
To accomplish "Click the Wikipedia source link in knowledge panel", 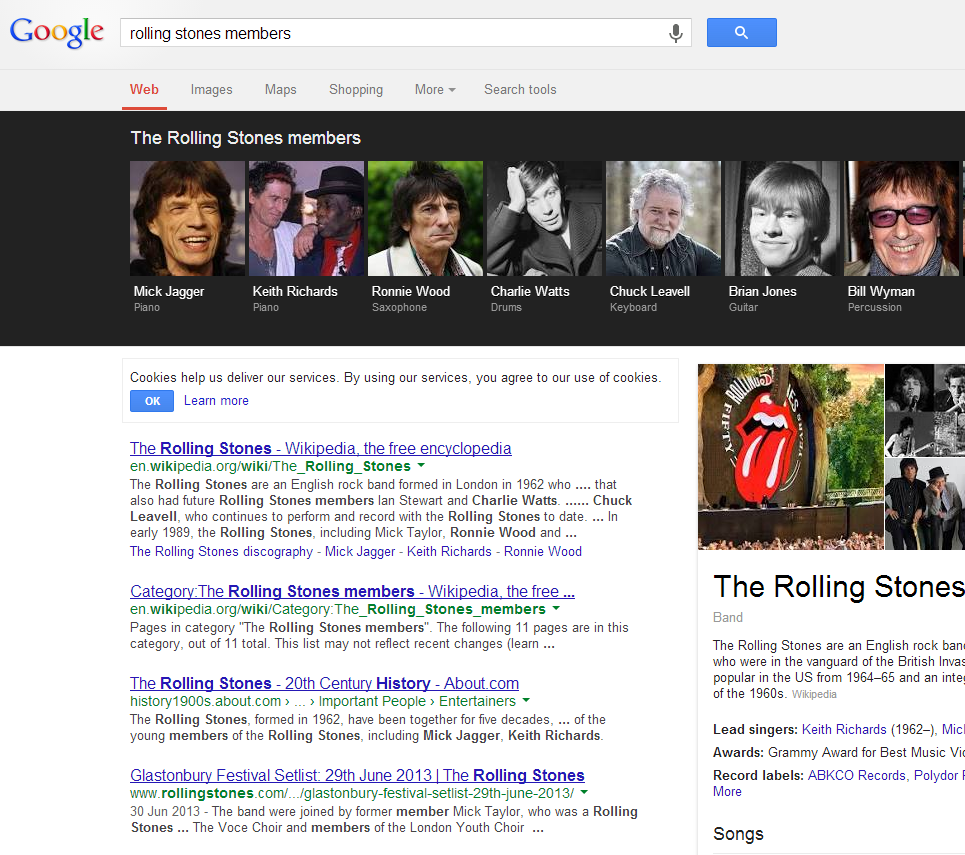I will coord(814,694).
